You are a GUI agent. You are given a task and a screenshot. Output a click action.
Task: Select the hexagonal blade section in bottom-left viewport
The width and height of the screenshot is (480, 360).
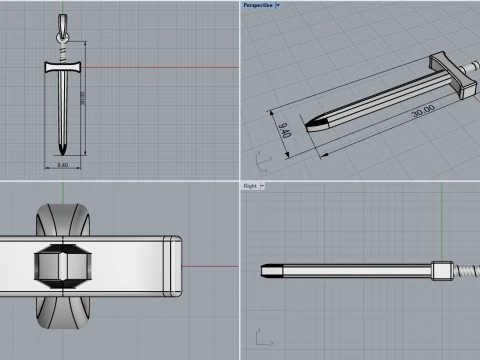coord(63,266)
